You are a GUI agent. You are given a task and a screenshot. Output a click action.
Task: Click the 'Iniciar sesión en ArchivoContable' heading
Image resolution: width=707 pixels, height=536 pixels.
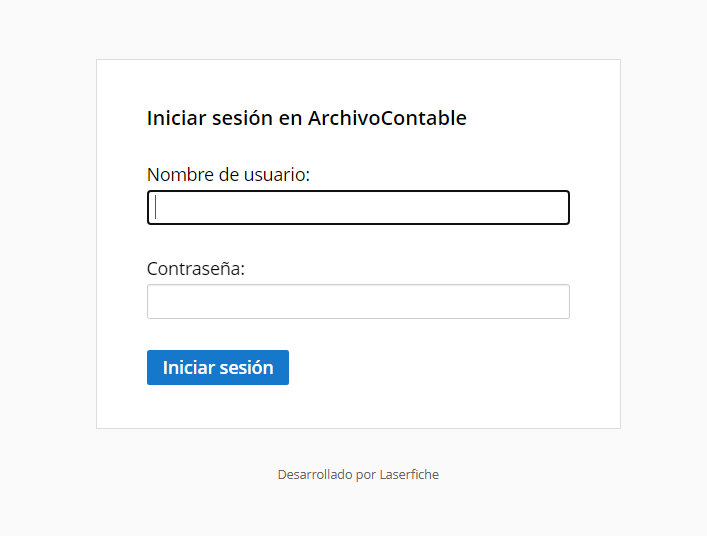(307, 118)
